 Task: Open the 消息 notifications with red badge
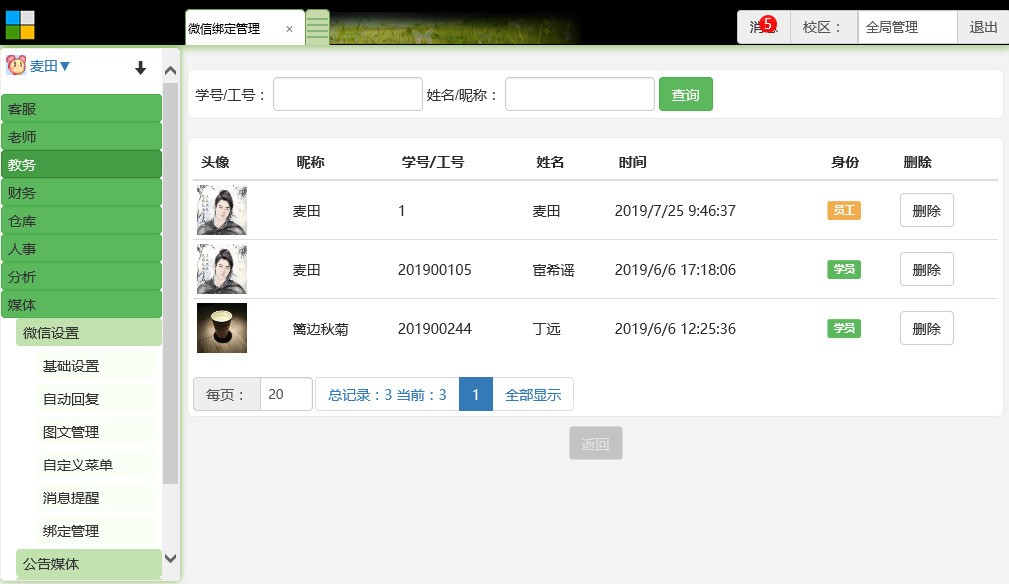click(x=763, y=27)
